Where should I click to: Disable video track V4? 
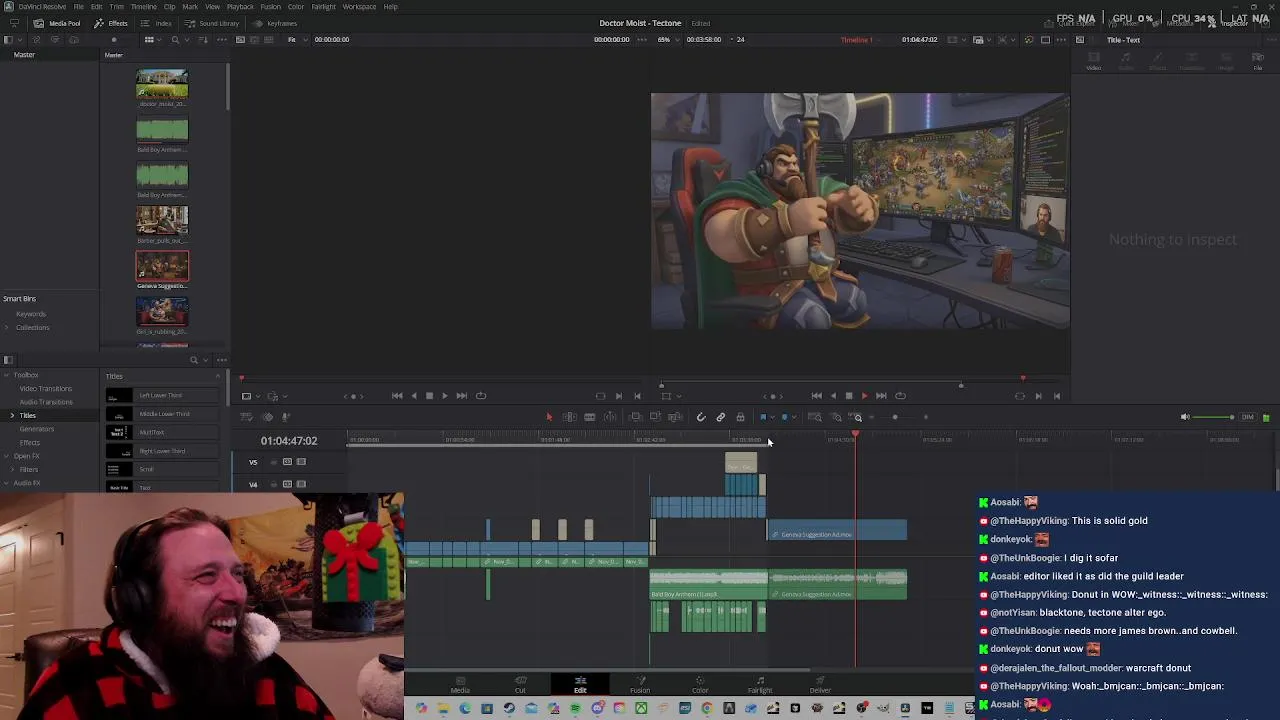tap(301, 485)
